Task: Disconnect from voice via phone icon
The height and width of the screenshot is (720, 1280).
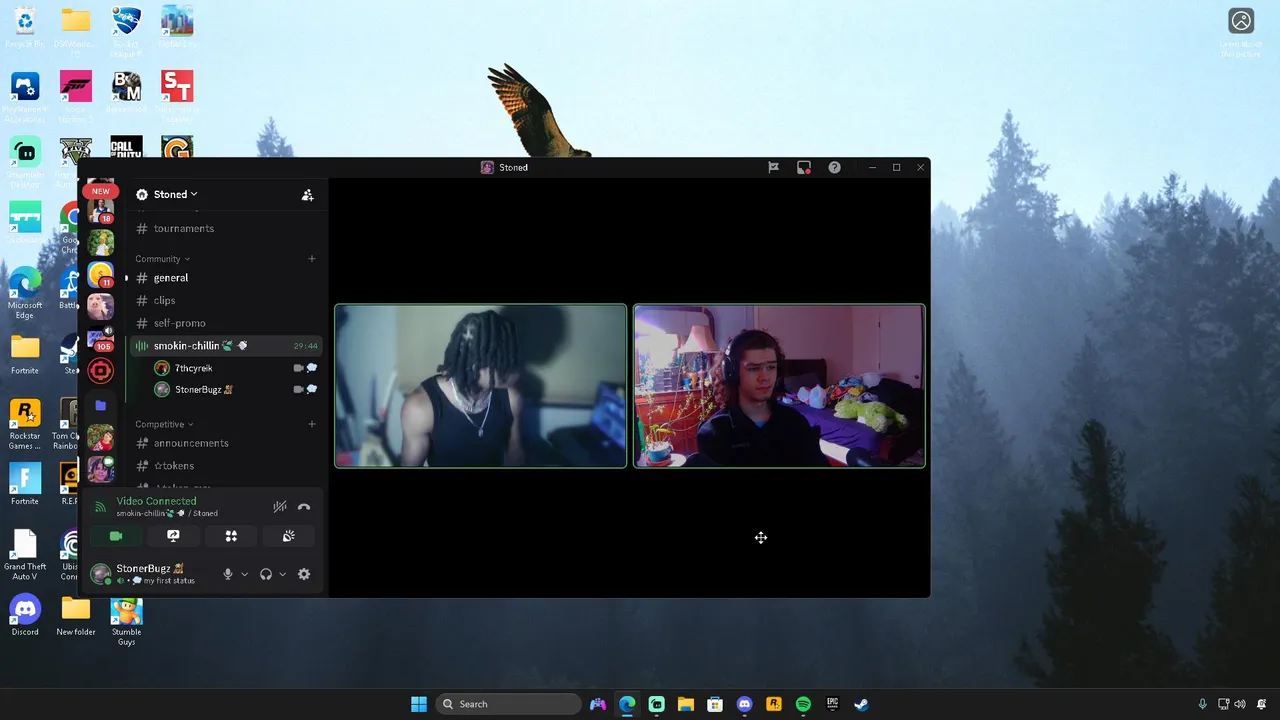Action: (304, 507)
